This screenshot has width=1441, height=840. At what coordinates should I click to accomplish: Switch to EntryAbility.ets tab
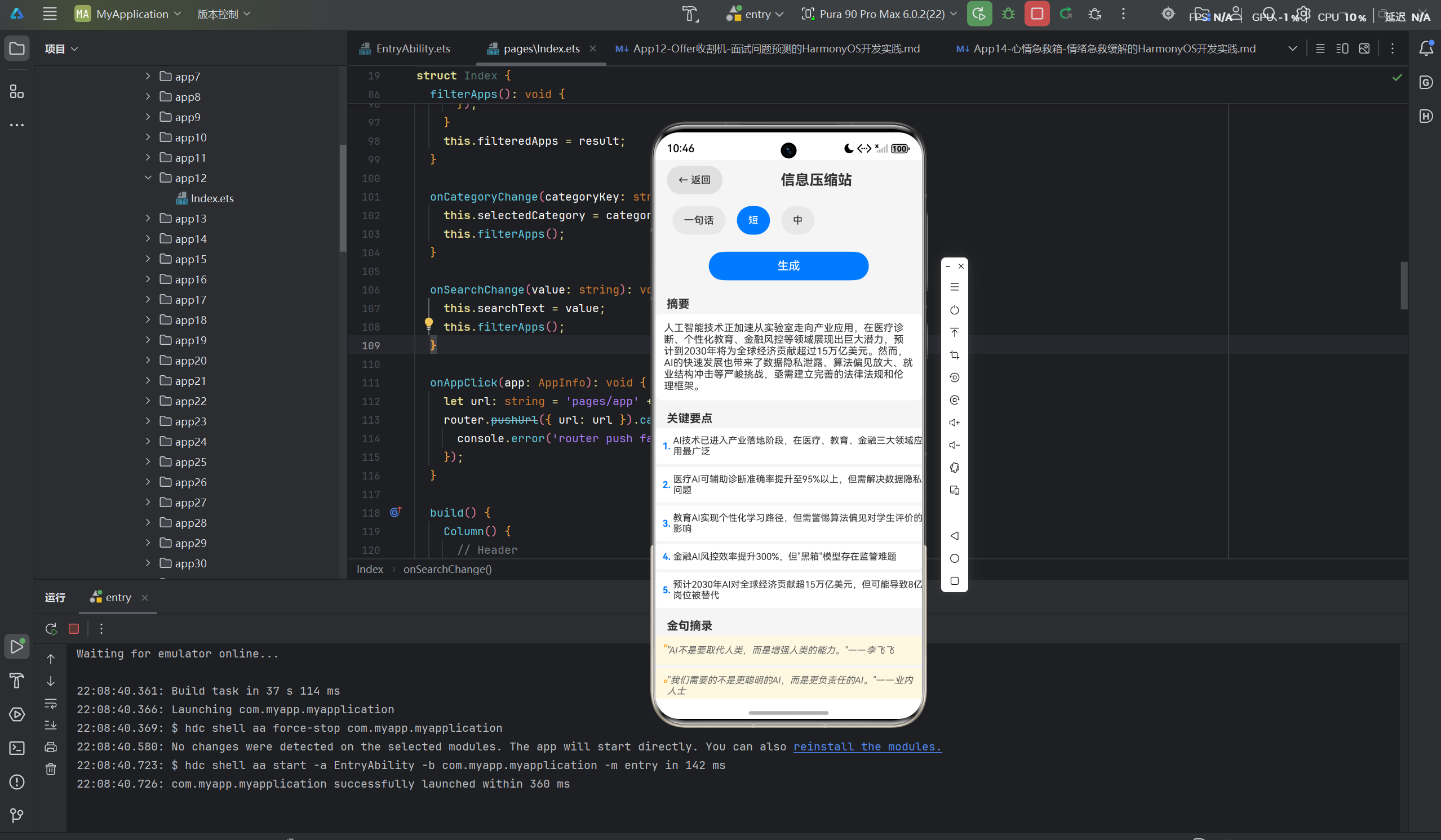(405, 48)
